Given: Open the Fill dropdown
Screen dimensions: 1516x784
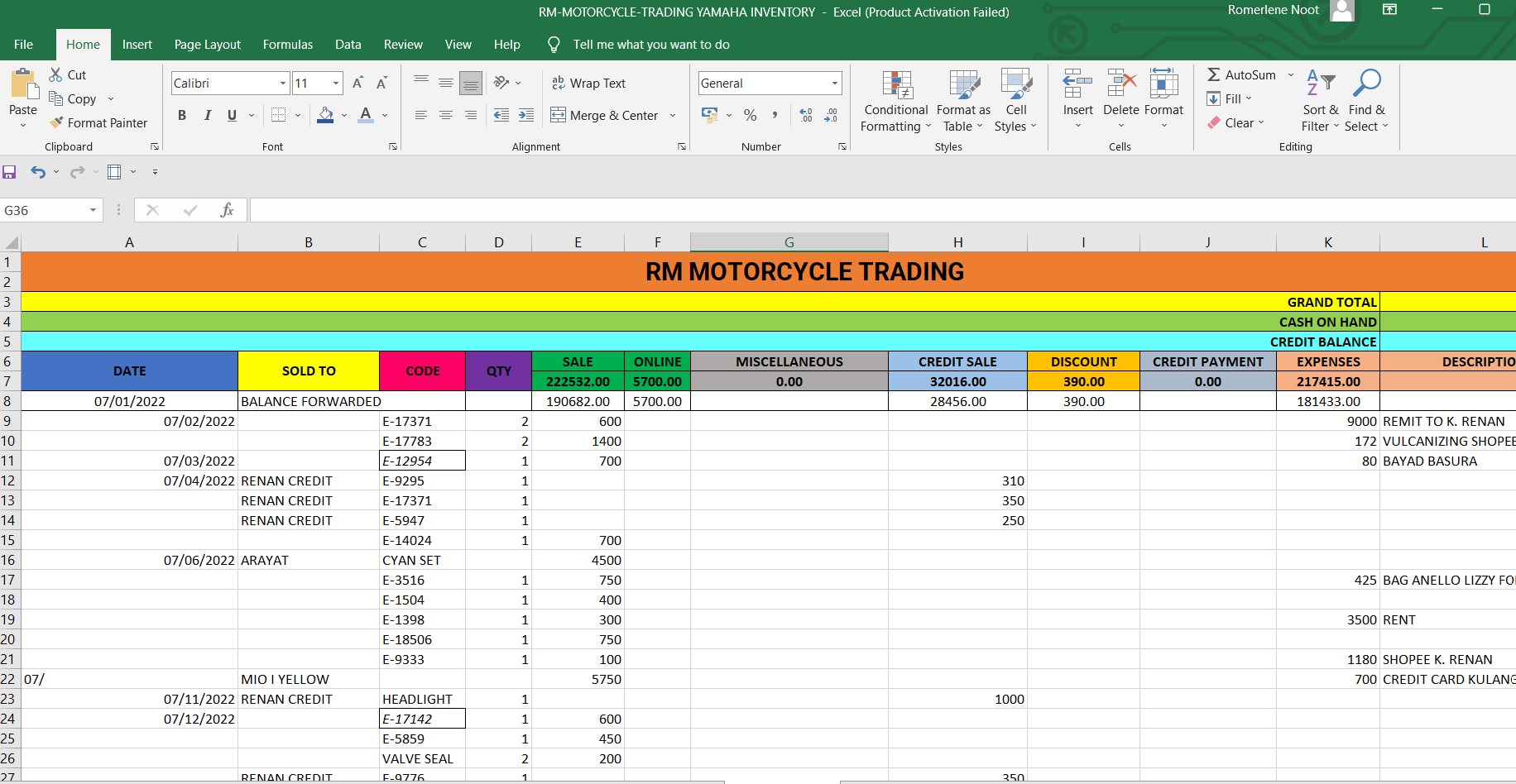Looking at the screenshot, I should 1230,98.
